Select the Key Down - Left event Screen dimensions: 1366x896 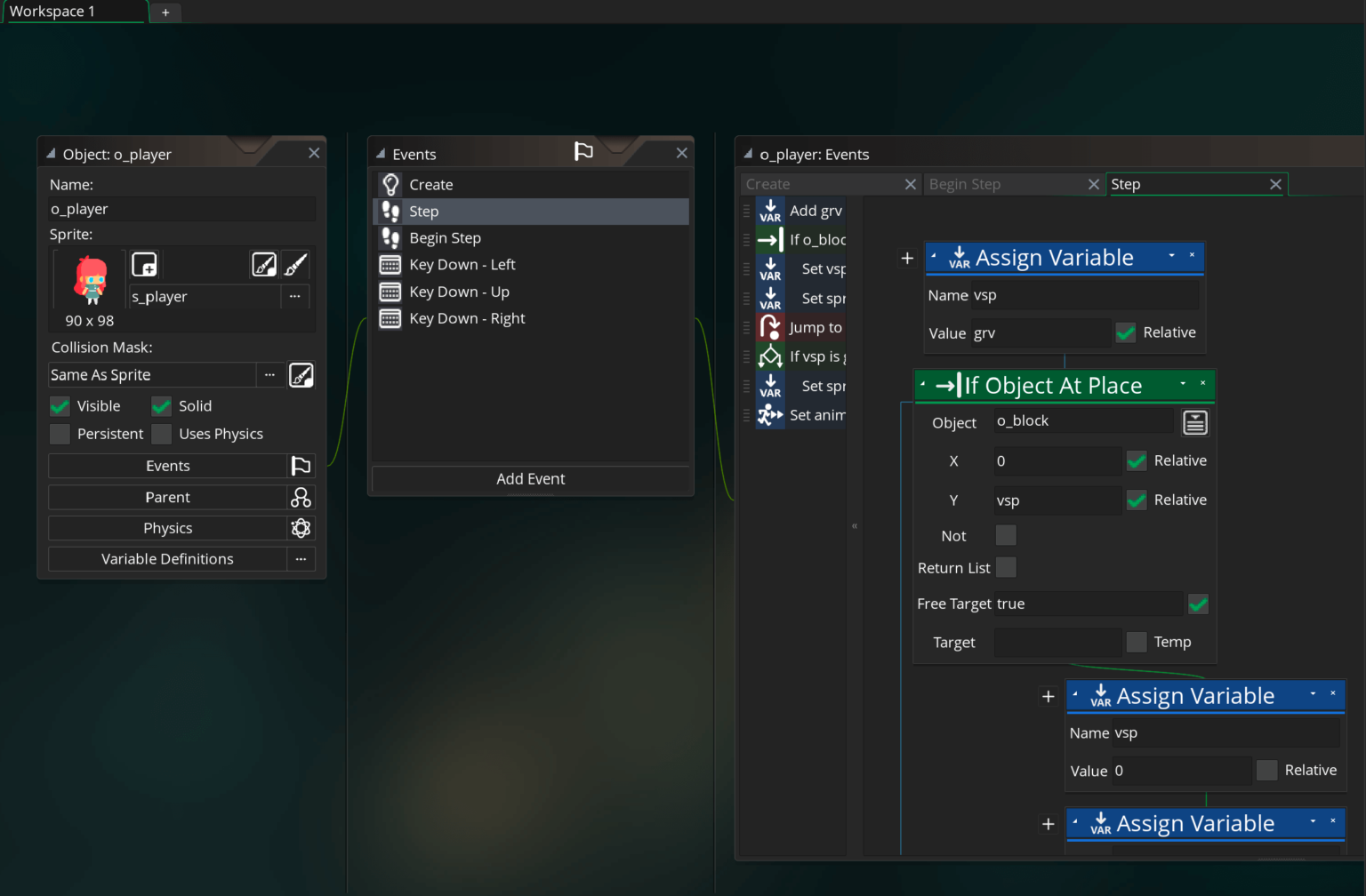coord(462,265)
